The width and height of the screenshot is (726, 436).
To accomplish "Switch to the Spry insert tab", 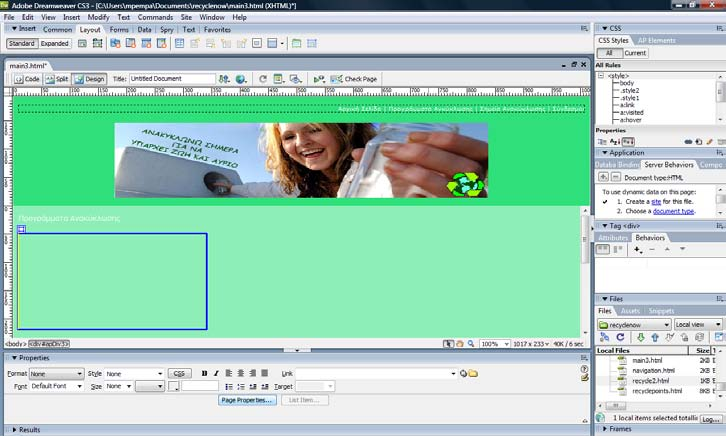I will pyautogui.click(x=167, y=29).
